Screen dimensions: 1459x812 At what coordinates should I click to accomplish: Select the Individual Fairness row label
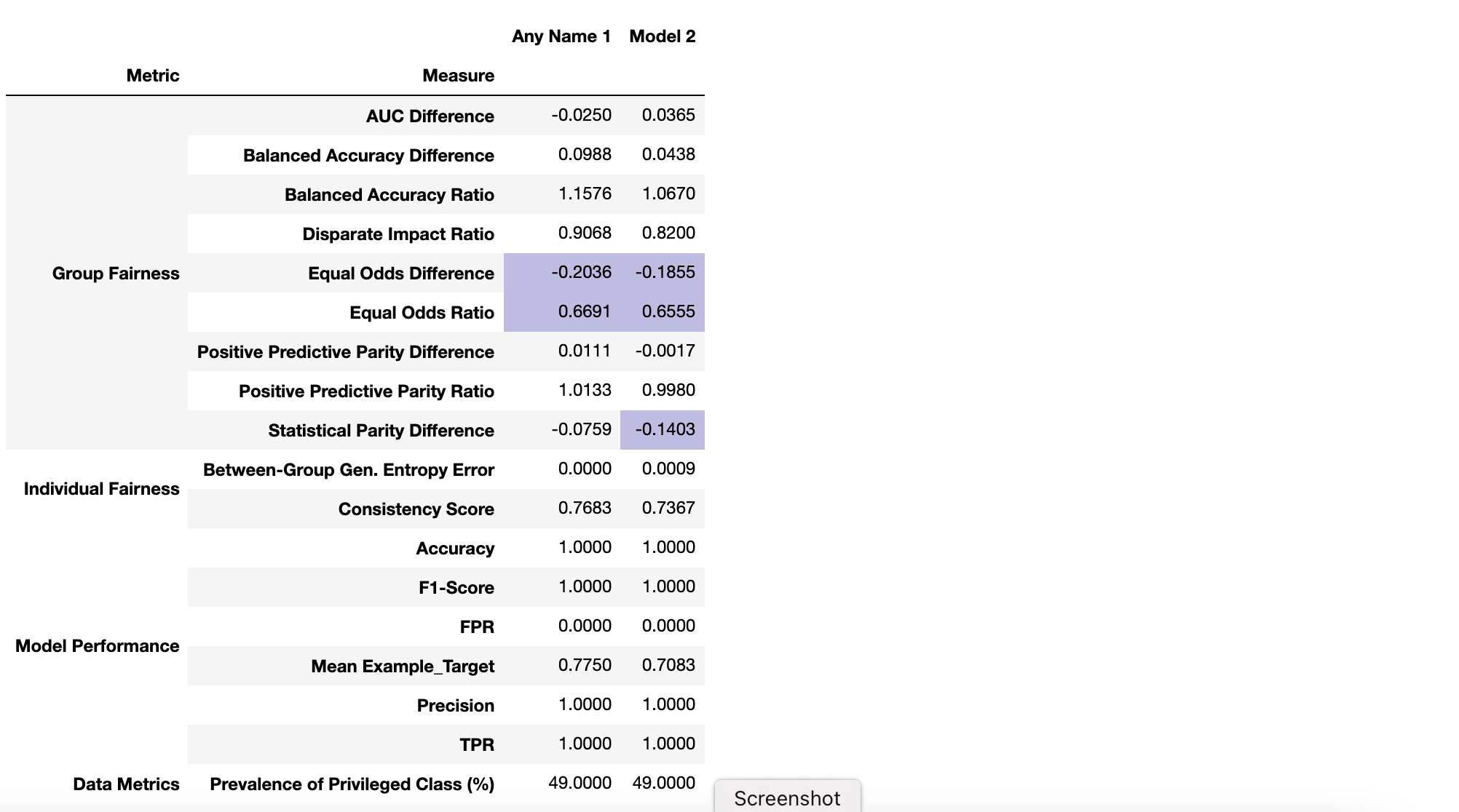[x=101, y=489]
